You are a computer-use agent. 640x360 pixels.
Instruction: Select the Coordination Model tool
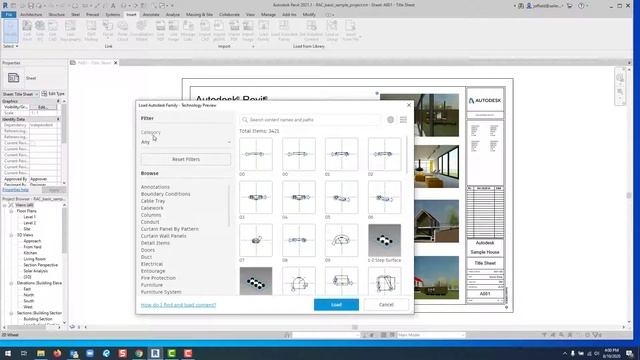[141, 31]
